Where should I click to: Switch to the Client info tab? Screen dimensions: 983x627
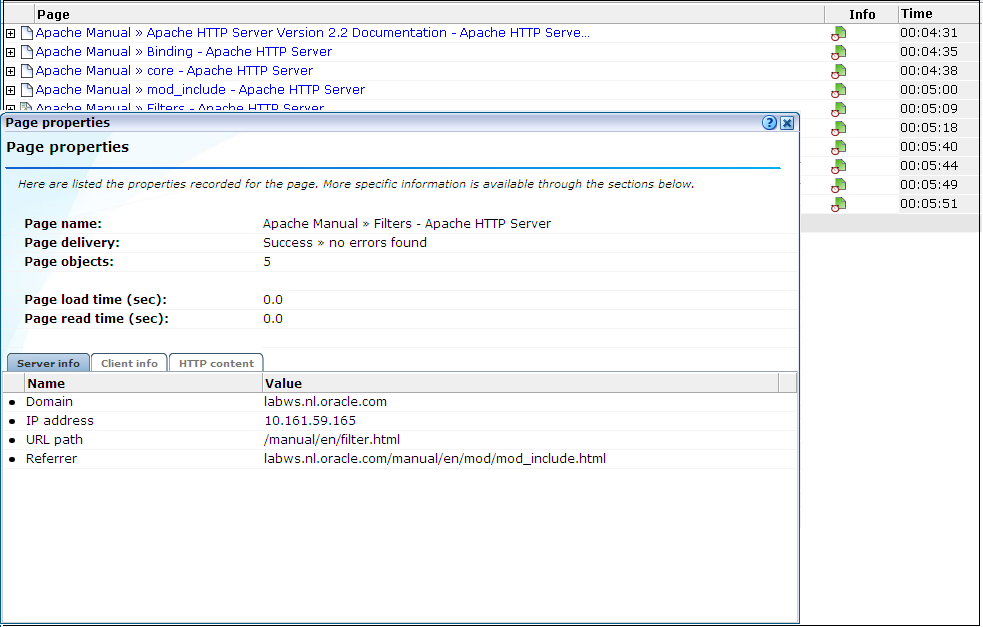coord(129,363)
